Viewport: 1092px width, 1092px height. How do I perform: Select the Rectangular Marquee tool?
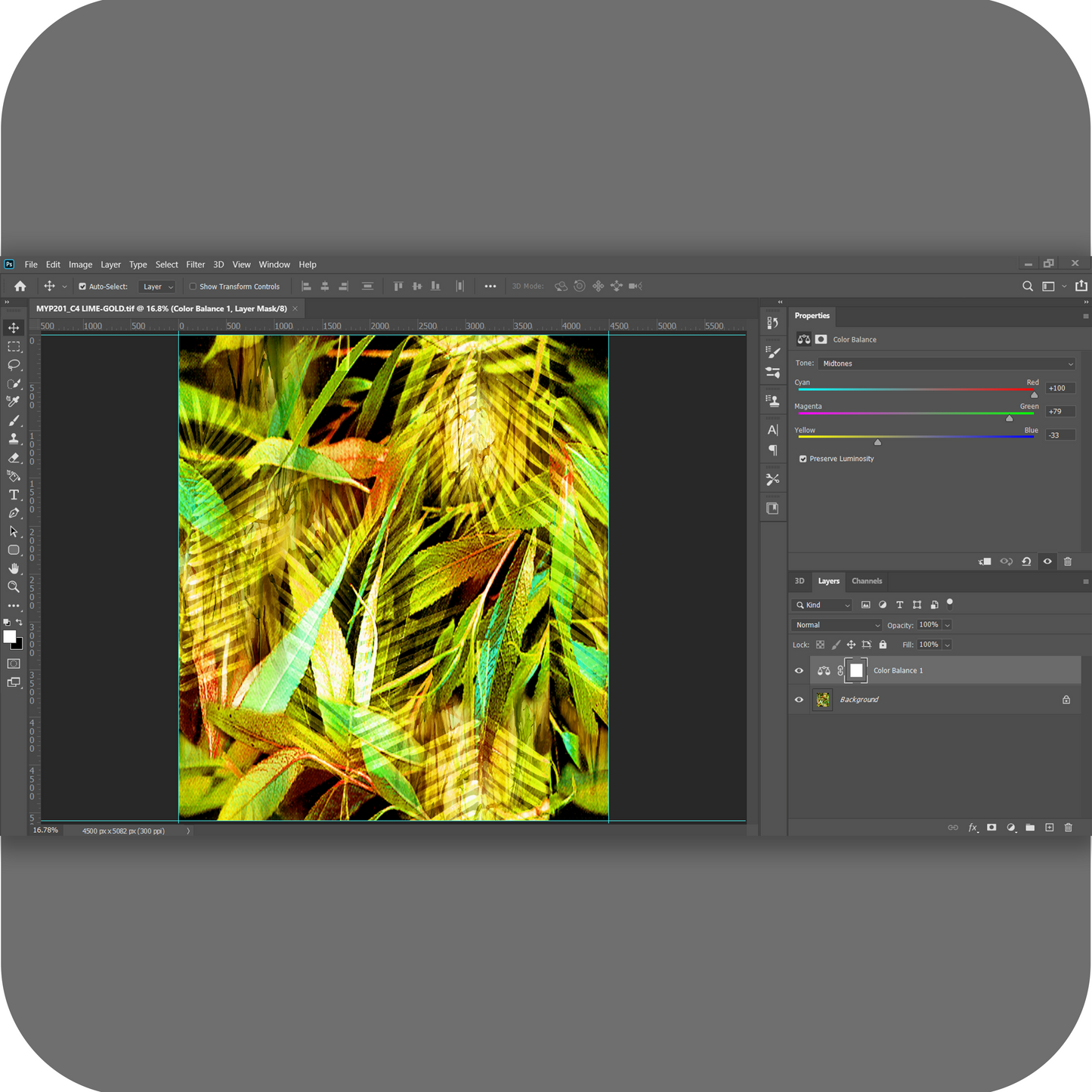tap(14, 346)
